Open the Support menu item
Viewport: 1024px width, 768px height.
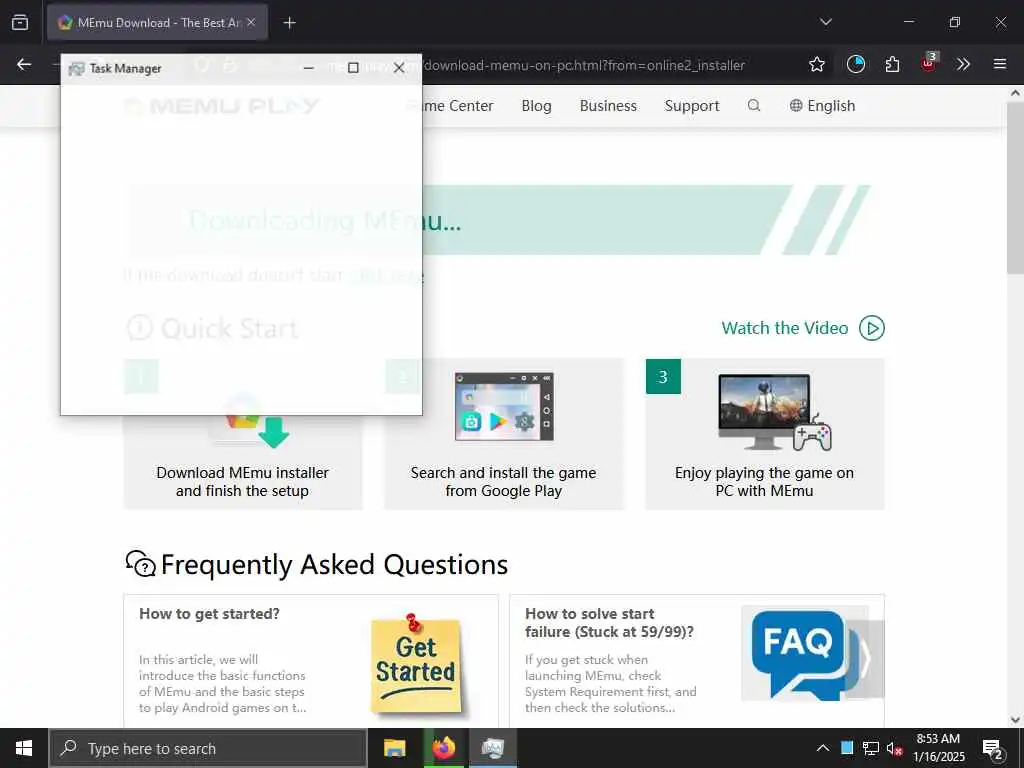[x=692, y=106]
